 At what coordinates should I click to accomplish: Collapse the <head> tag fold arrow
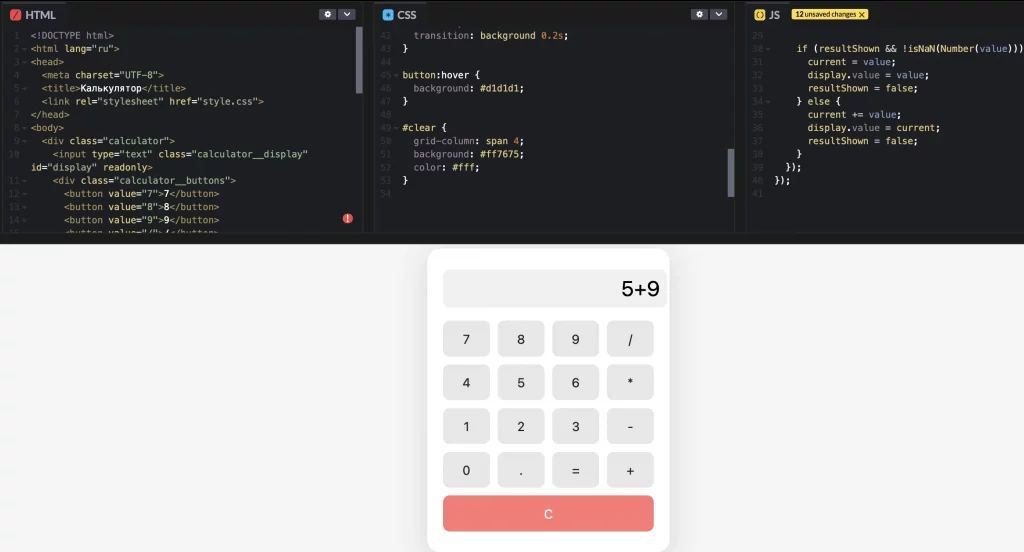click(x=25, y=62)
